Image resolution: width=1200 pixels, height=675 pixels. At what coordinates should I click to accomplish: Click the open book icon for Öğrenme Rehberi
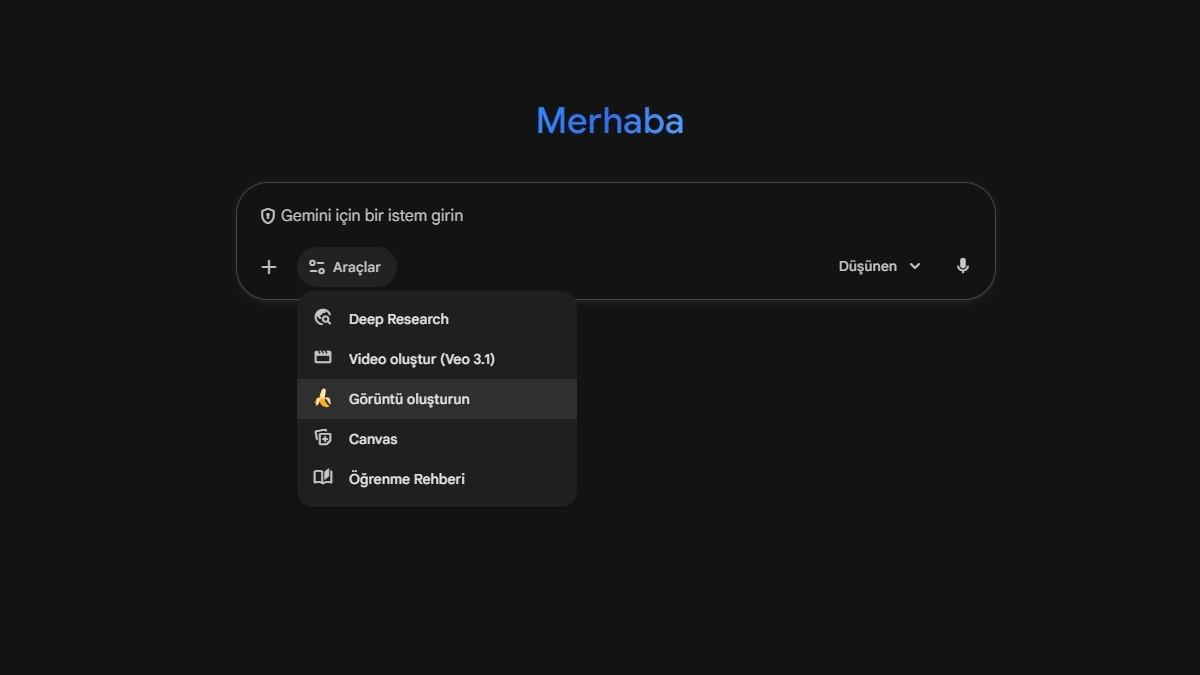click(323, 478)
